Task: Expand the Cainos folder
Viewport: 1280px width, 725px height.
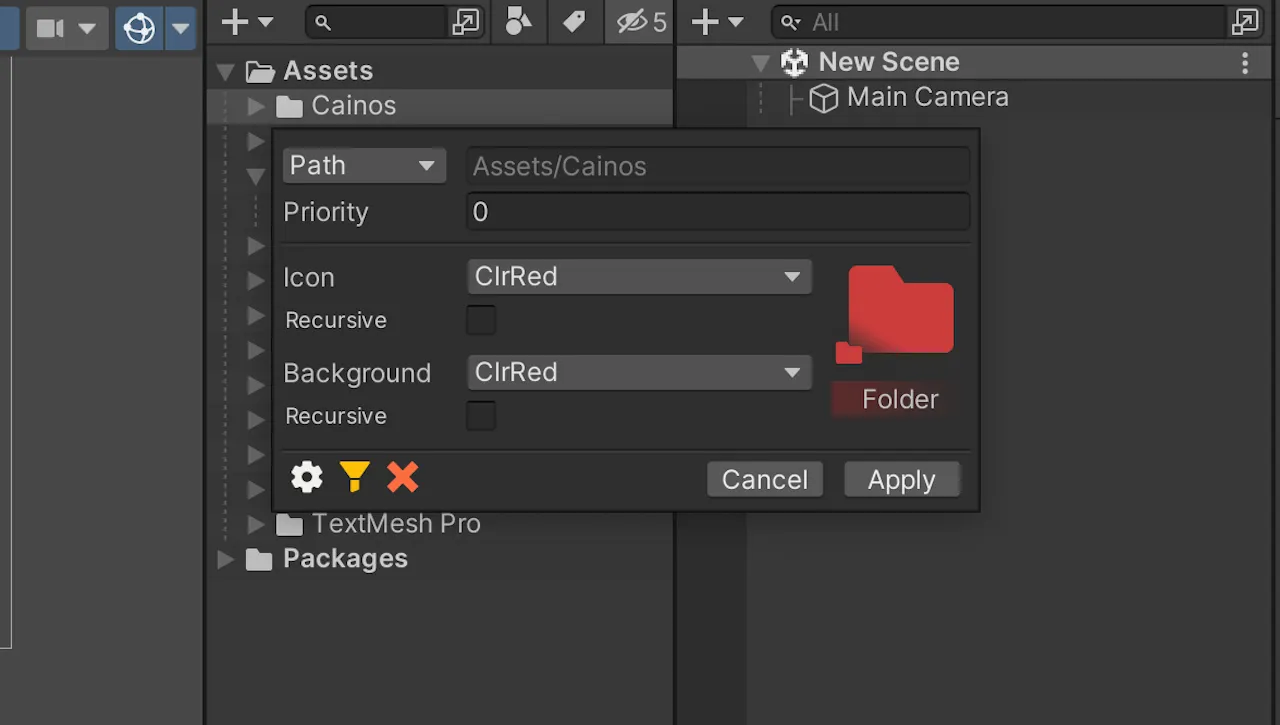Action: (256, 106)
